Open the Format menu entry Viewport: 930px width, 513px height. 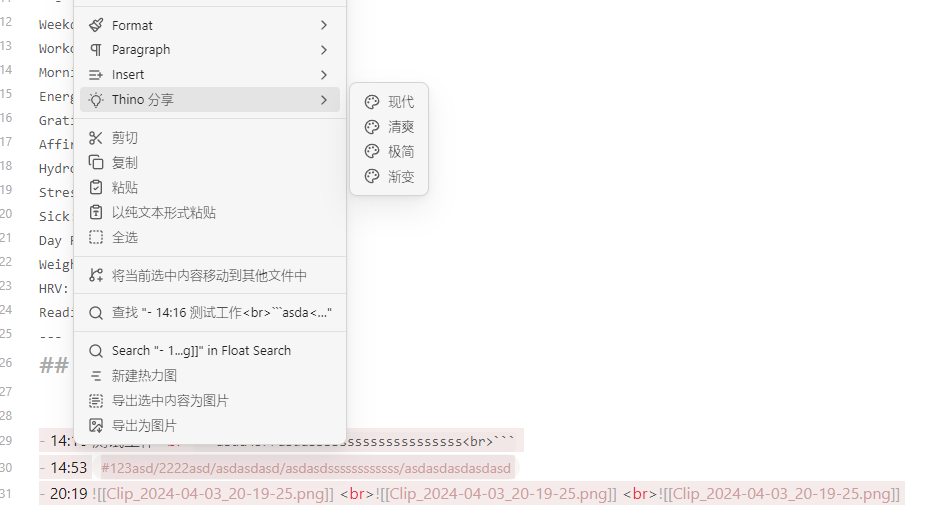[x=210, y=25]
